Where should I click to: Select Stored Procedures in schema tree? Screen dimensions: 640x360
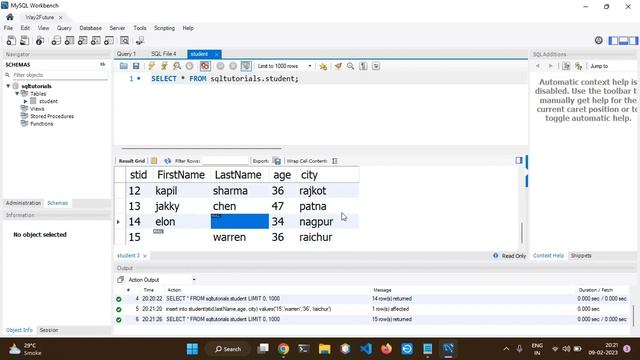52,116
